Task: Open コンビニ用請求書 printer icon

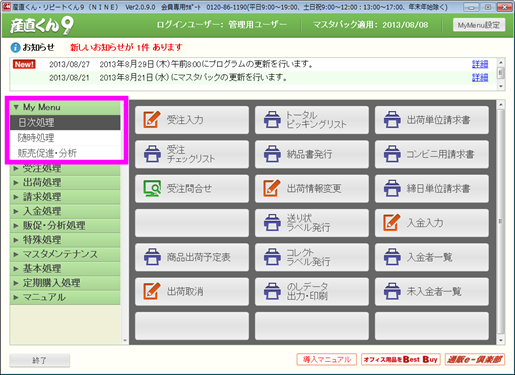Action: click(x=392, y=154)
